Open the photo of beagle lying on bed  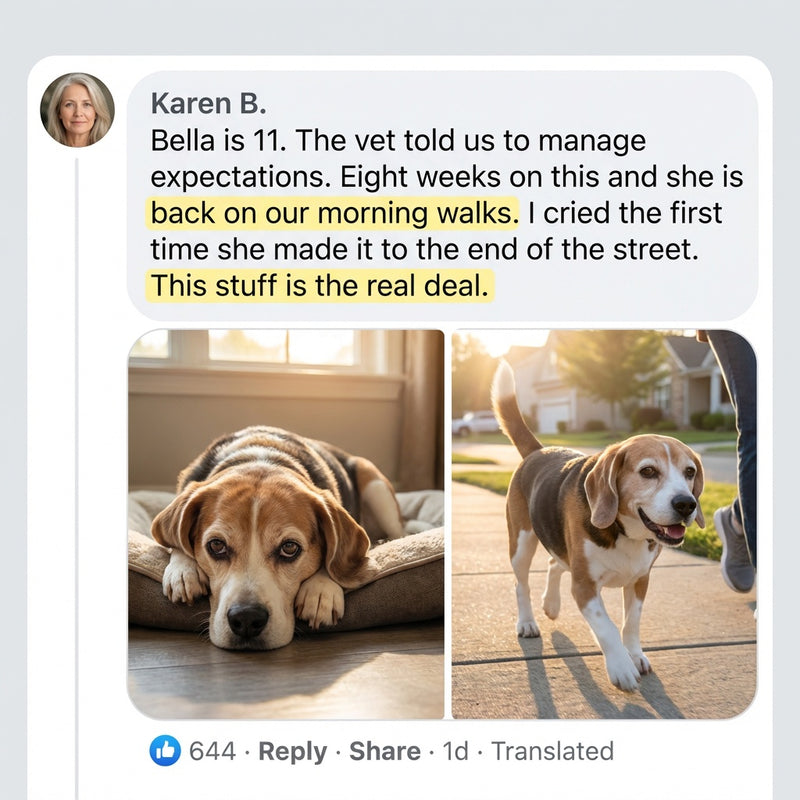(x=286, y=524)
